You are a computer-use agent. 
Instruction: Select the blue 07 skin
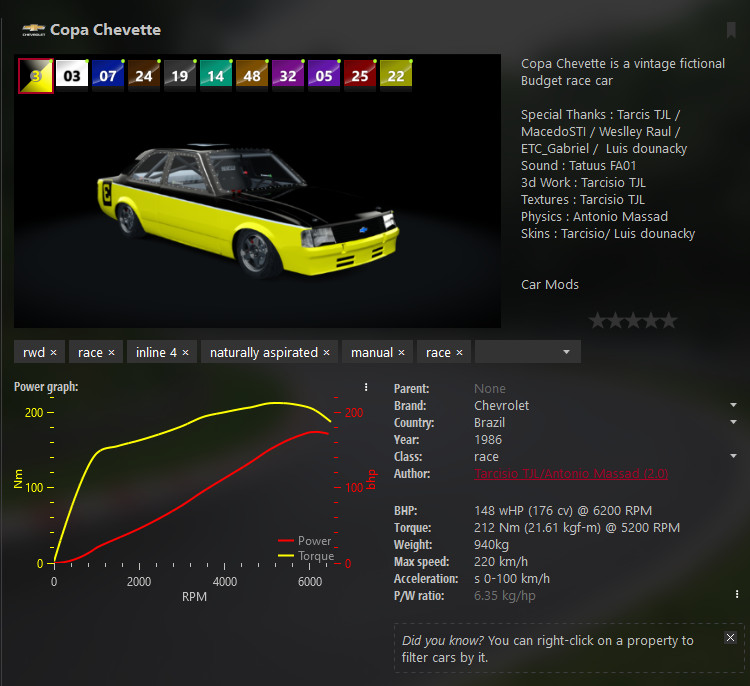(108, 75)
